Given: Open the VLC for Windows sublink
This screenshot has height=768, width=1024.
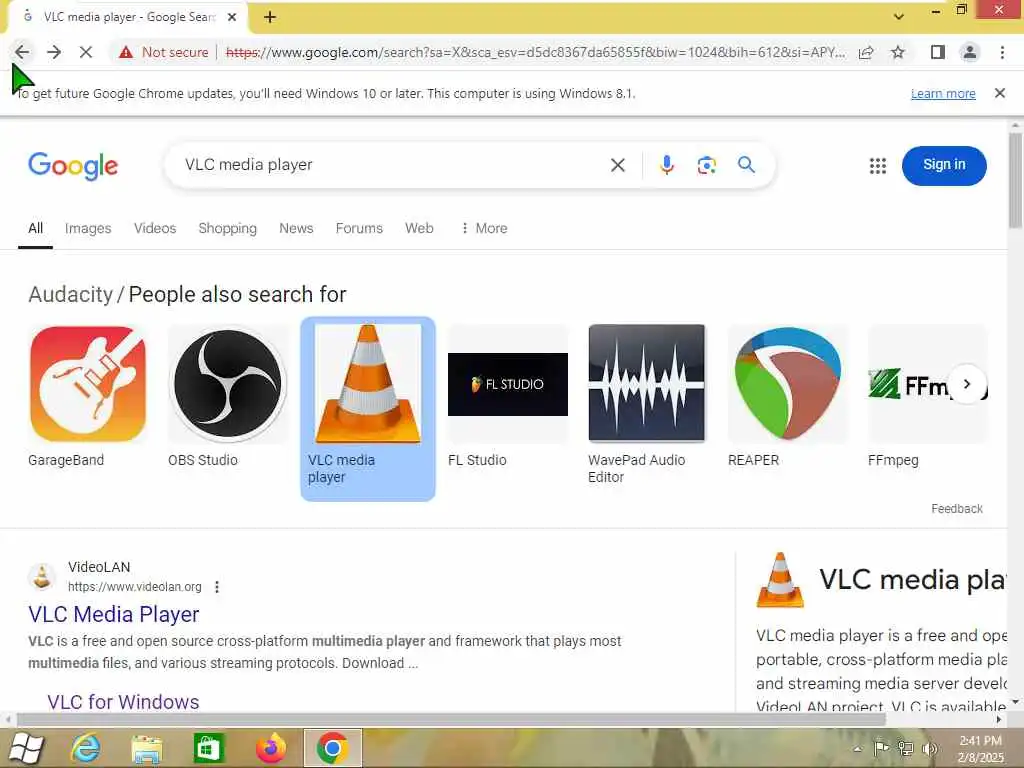Looking at the screenshot, I should point(123,702).
